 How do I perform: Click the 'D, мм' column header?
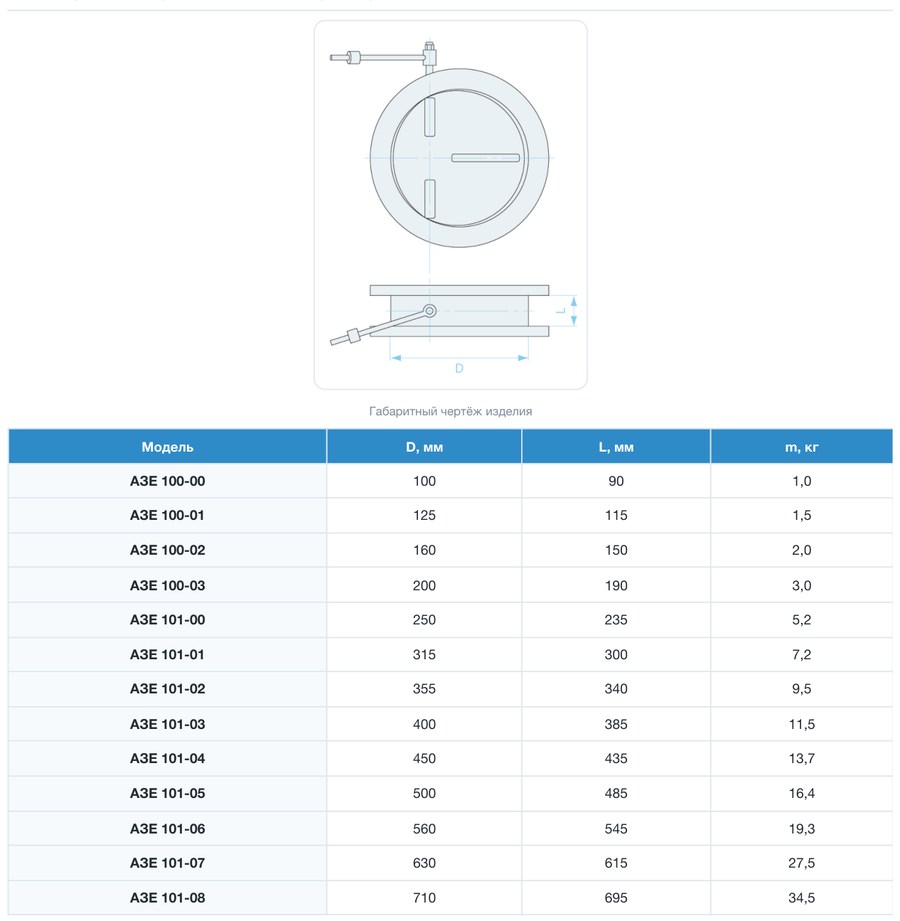click(424, 447)
